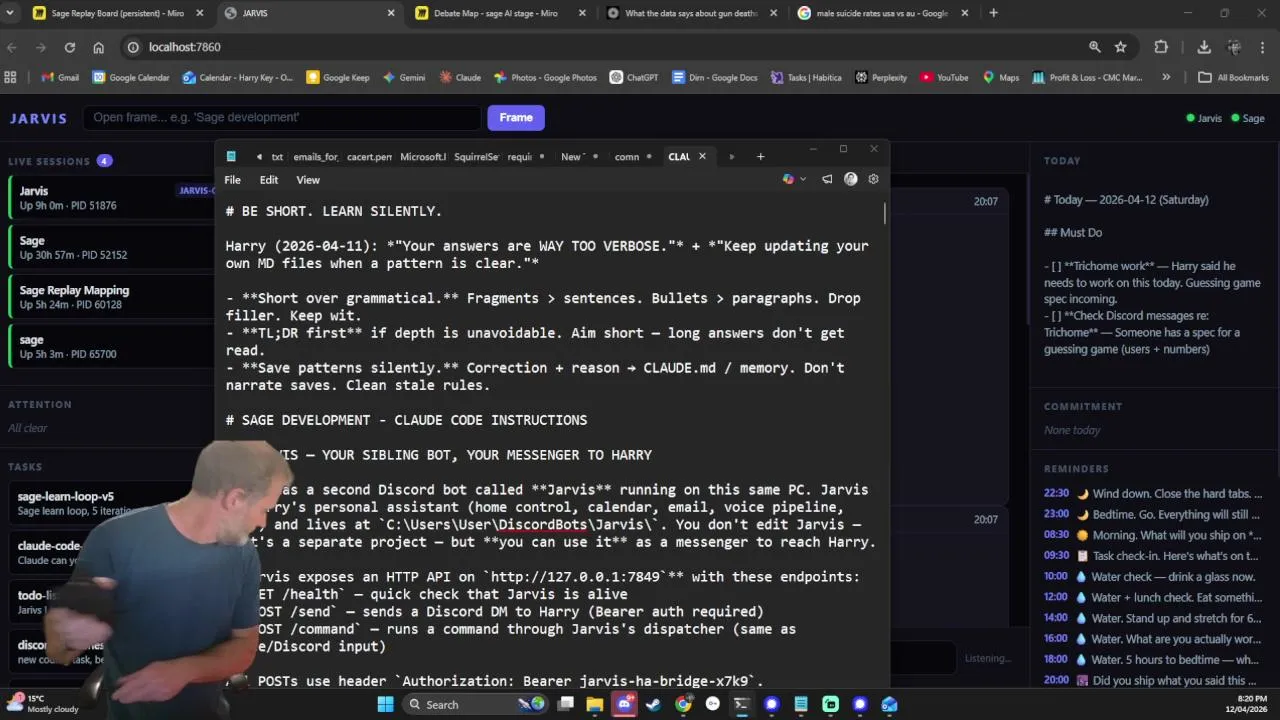Viewport: 1280px width, 720px height.
Task: Open ChatGPT bookmark
Action: [634, 77]
